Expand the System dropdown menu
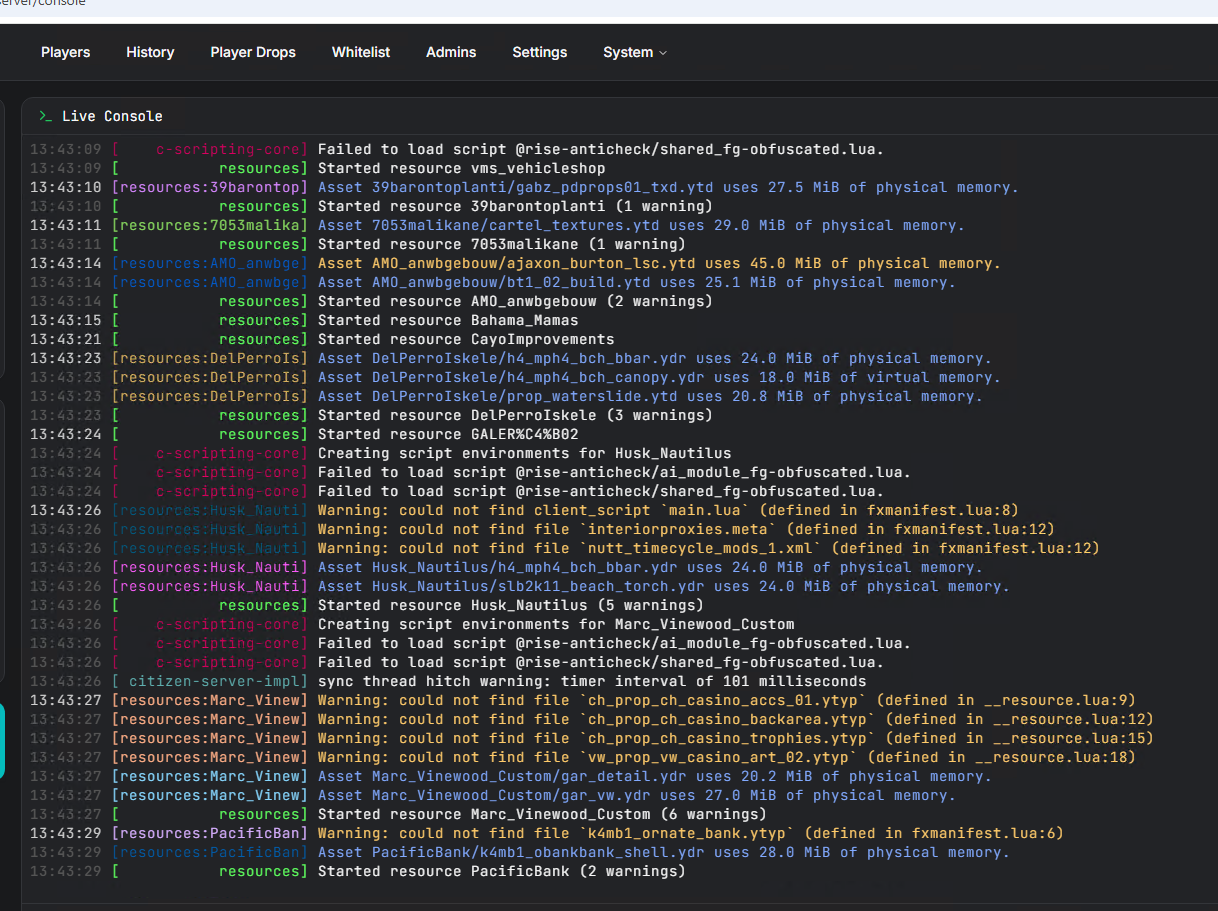The width and height of the screenshot is (1218, 911). (x=635, y=52)
